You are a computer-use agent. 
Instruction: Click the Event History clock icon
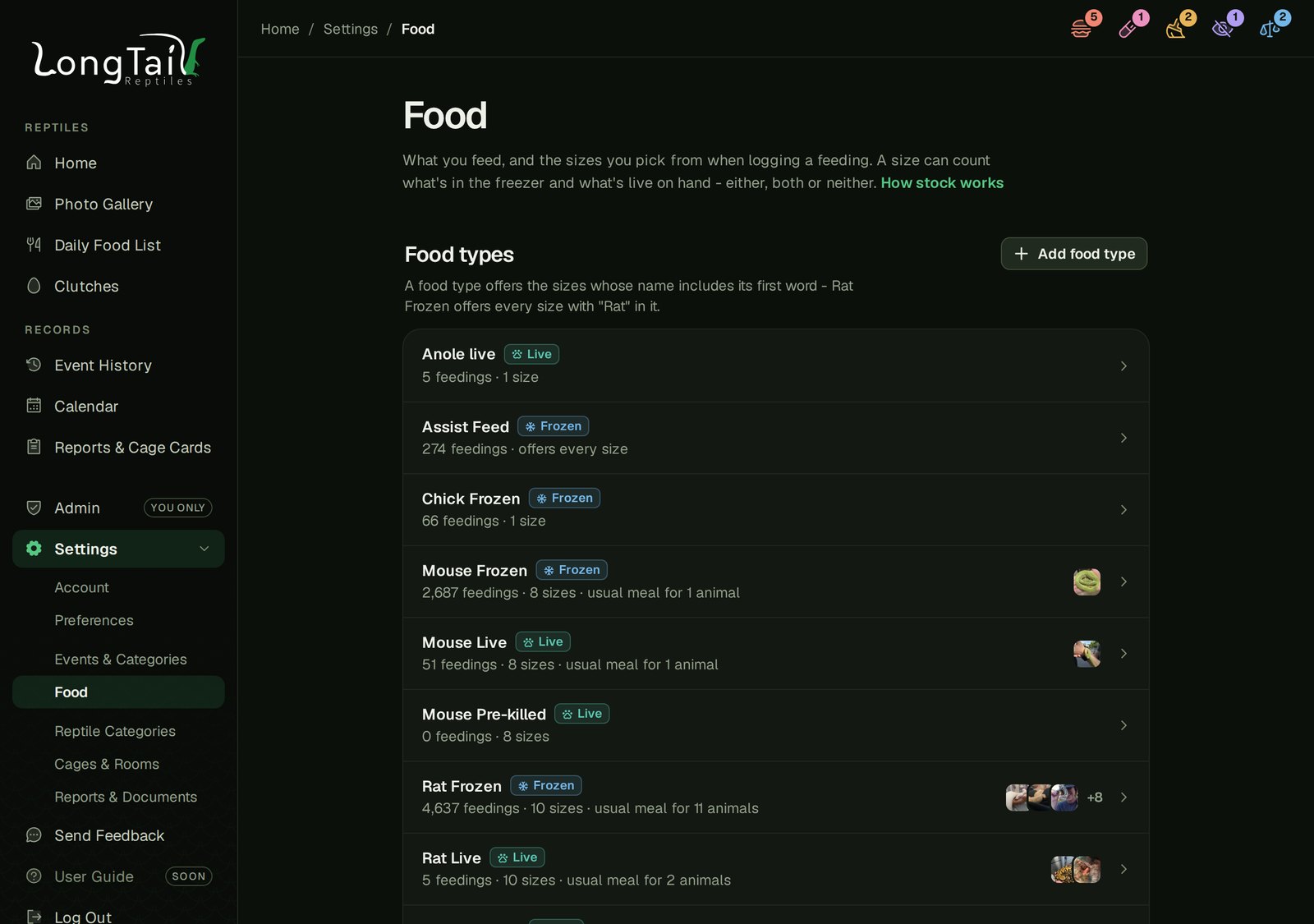34,365
